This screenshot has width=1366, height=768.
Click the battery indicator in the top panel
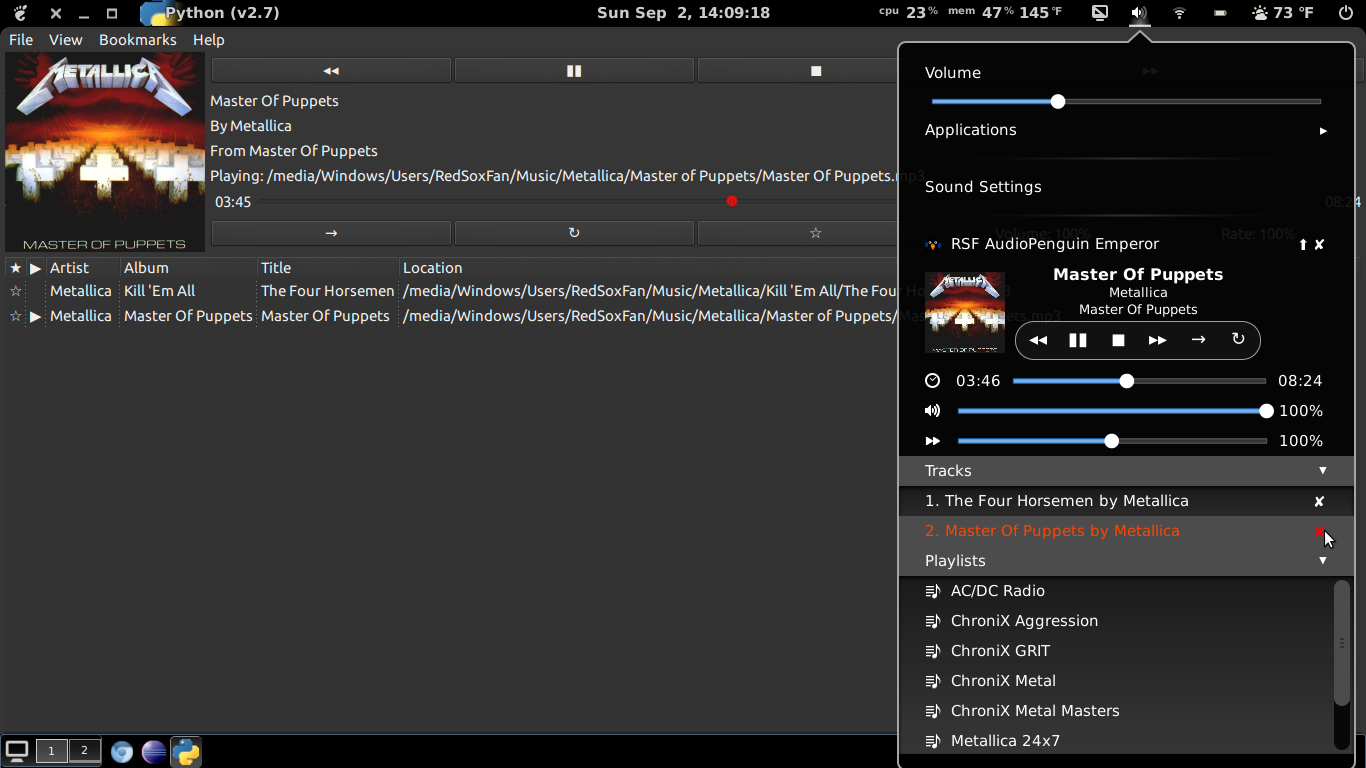1220,13
